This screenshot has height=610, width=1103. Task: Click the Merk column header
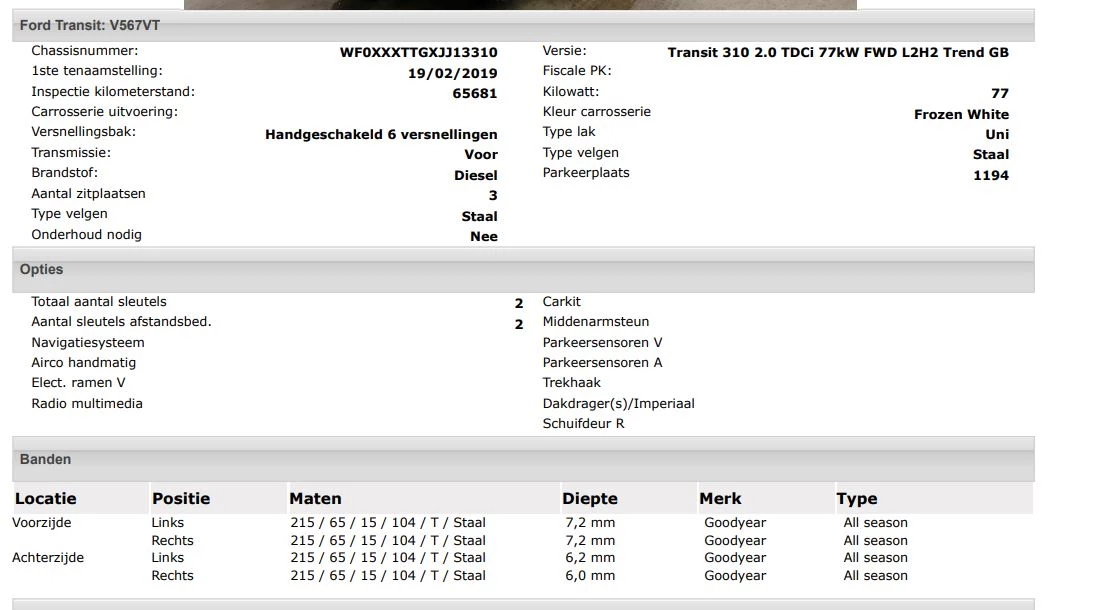click(x=720, y=498)
